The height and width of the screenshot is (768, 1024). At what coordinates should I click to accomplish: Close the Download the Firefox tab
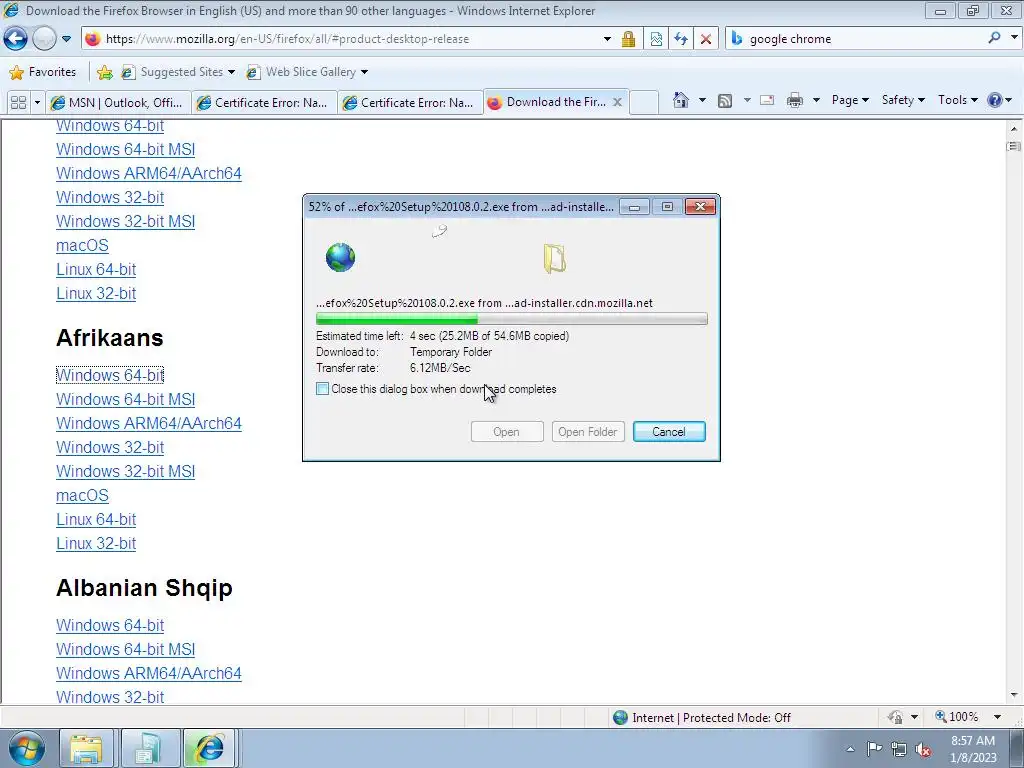617,103
